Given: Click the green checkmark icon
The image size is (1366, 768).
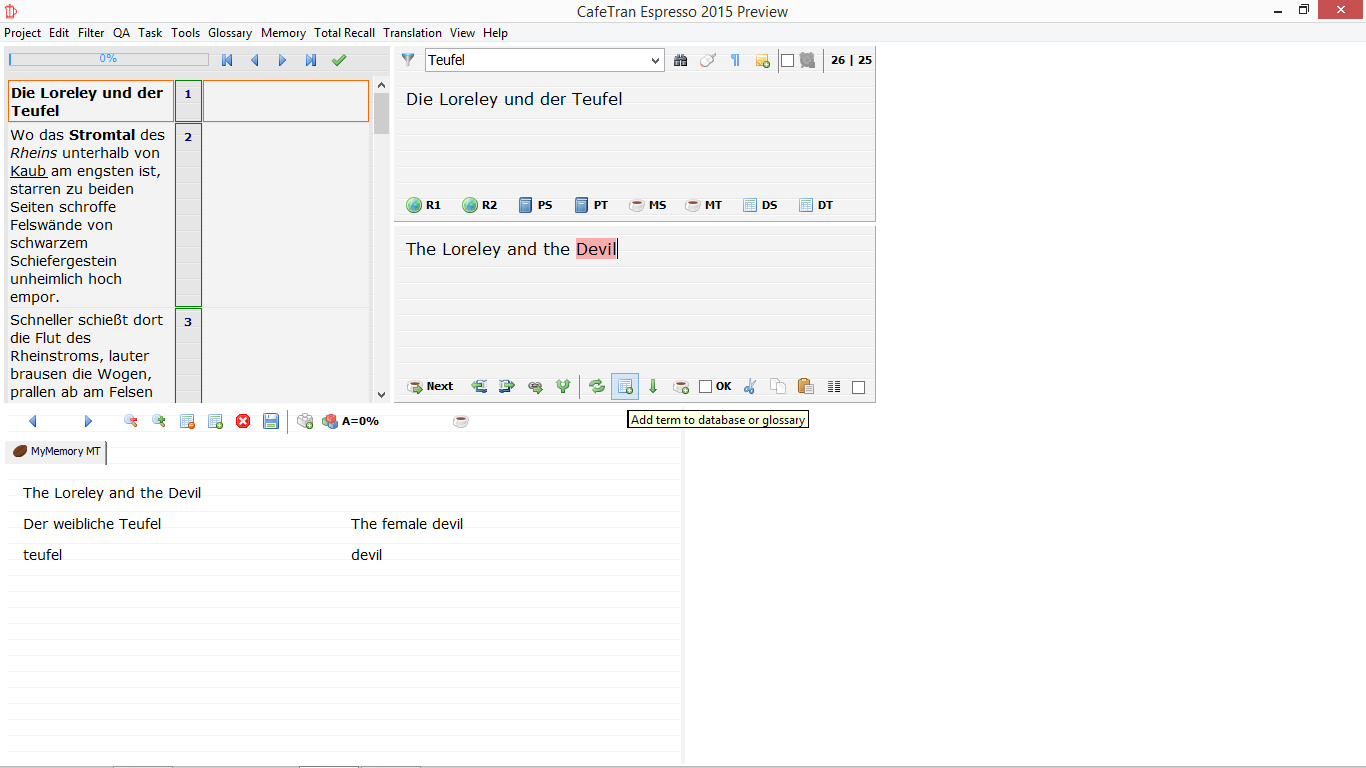Looking at the screenshot, I should click(x=339, y=60).
